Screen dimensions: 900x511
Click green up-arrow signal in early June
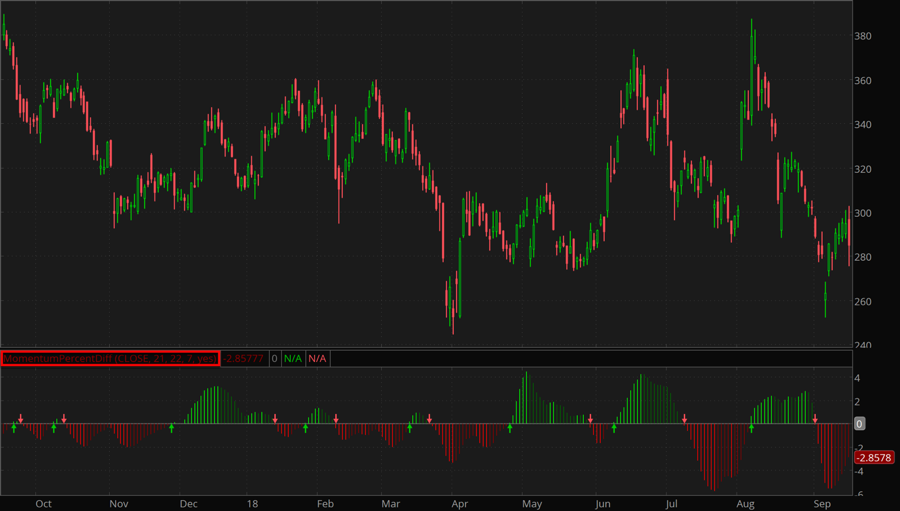pyautogui.click(x=614, y=428)
